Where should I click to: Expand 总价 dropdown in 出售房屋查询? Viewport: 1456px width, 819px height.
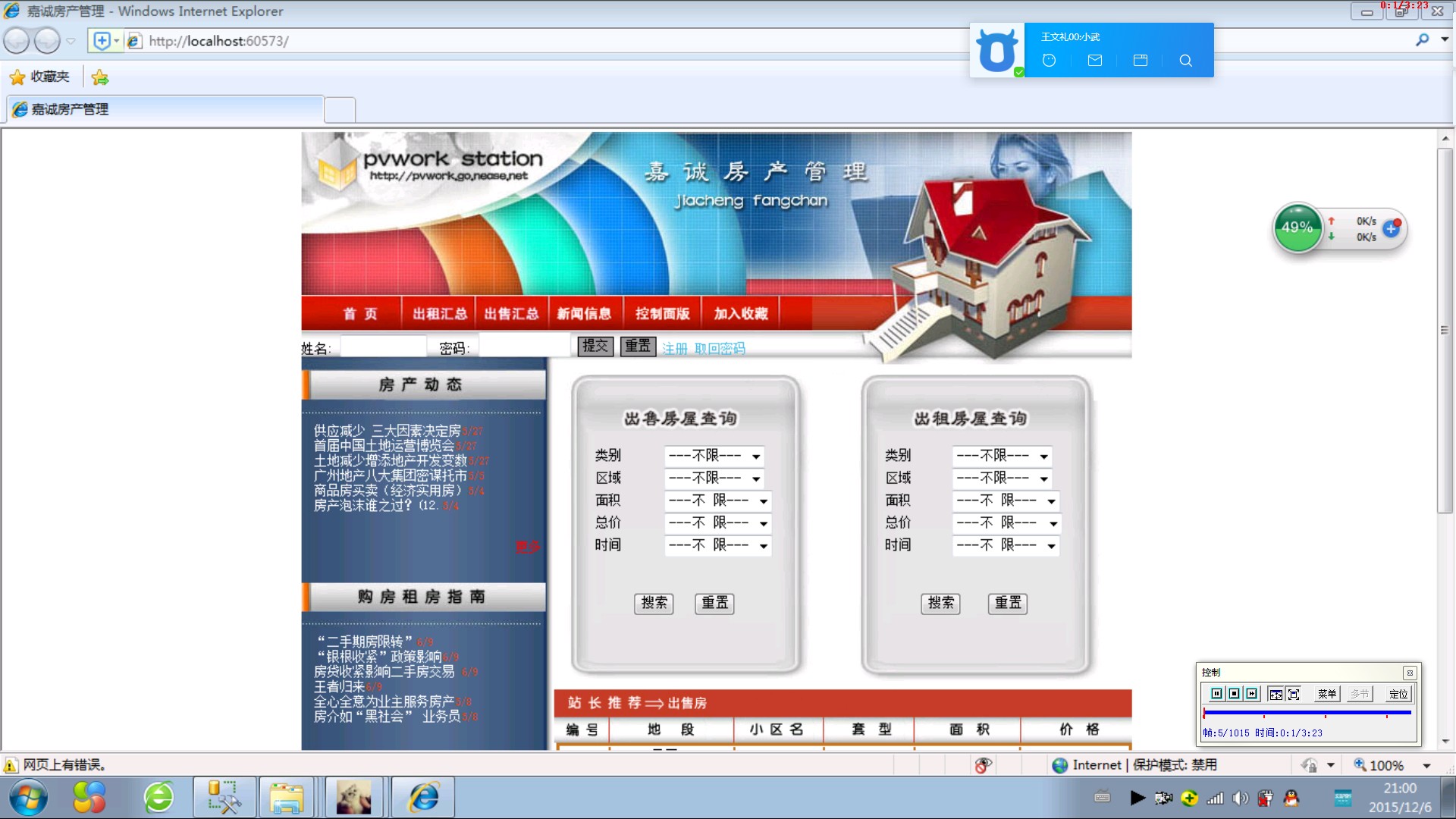718,522
